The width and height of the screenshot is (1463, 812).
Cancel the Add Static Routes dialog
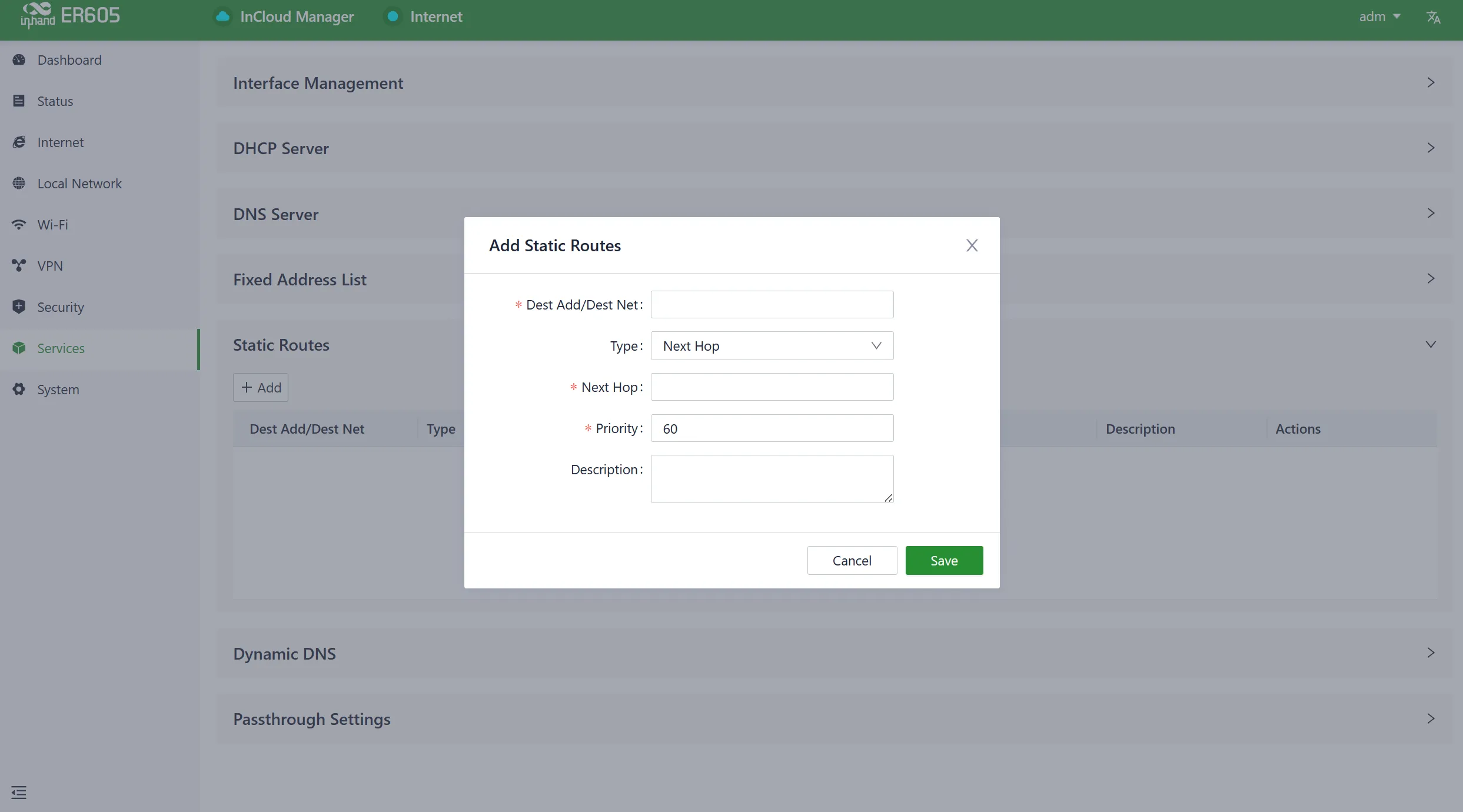click(x=852, y=561)
